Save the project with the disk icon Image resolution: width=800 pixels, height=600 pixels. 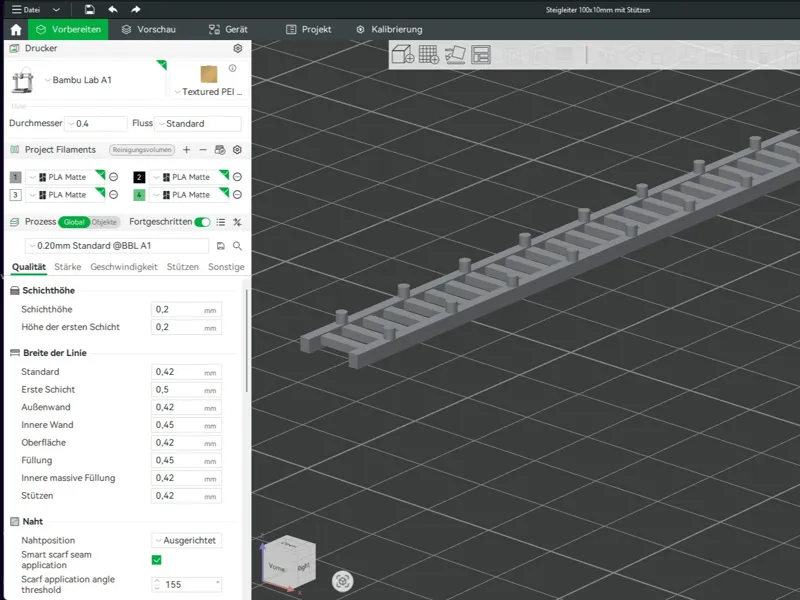pyautogui.click(x=89, y=9)
